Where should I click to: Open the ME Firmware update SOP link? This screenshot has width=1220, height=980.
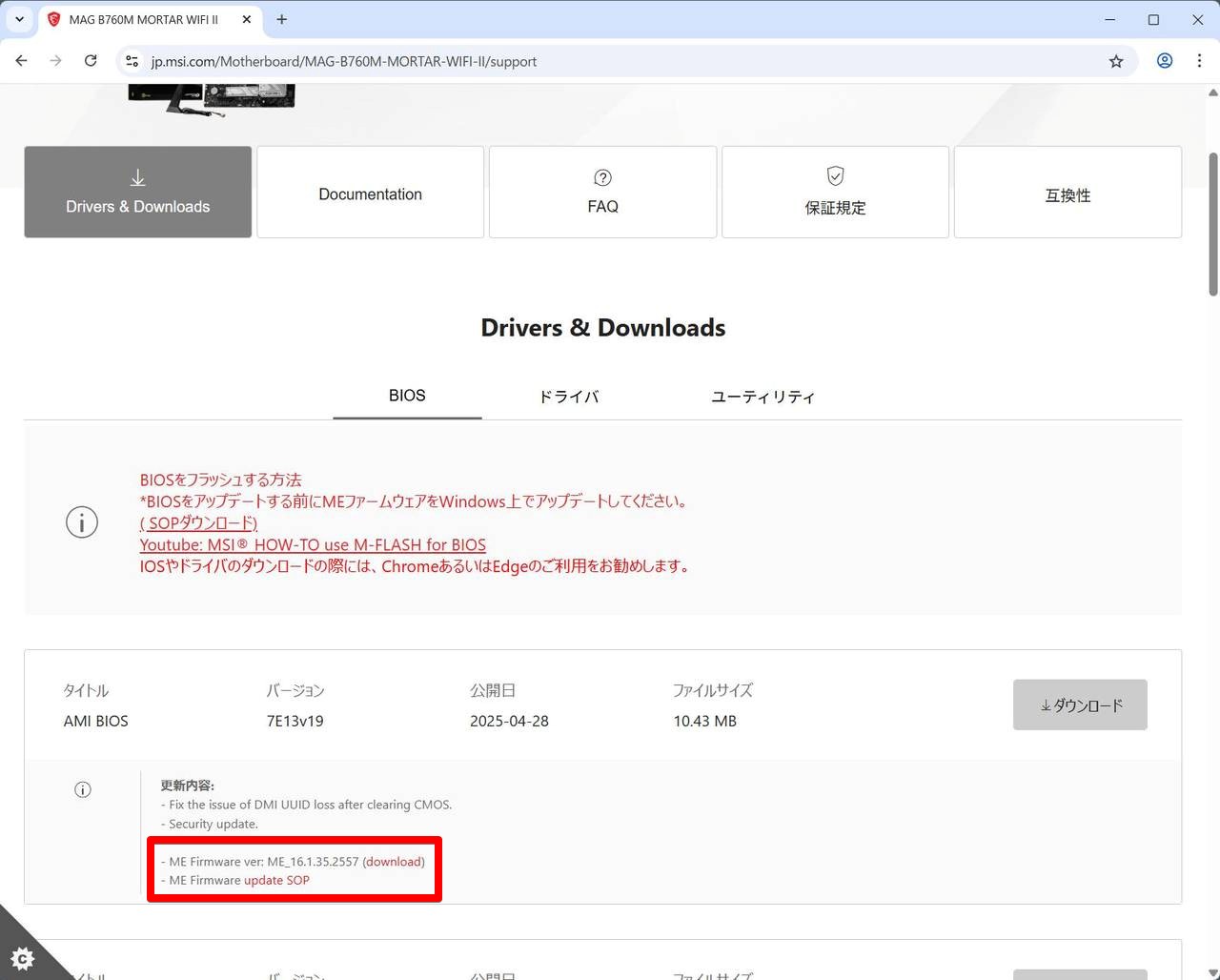[x=276, y=880]
